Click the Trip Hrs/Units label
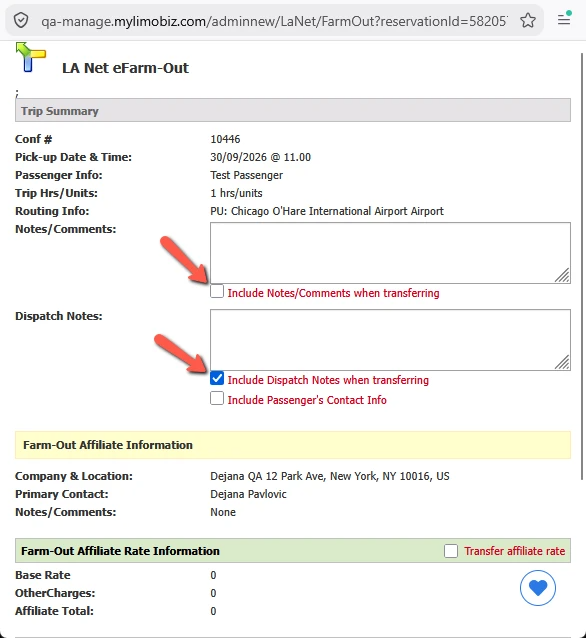This screenshot has width=586, height=638. [56, 193]
